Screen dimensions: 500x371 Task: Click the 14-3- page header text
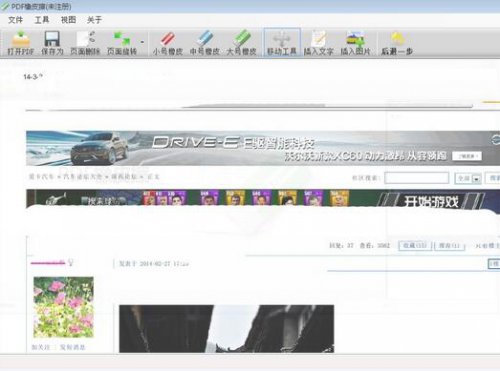33,77
